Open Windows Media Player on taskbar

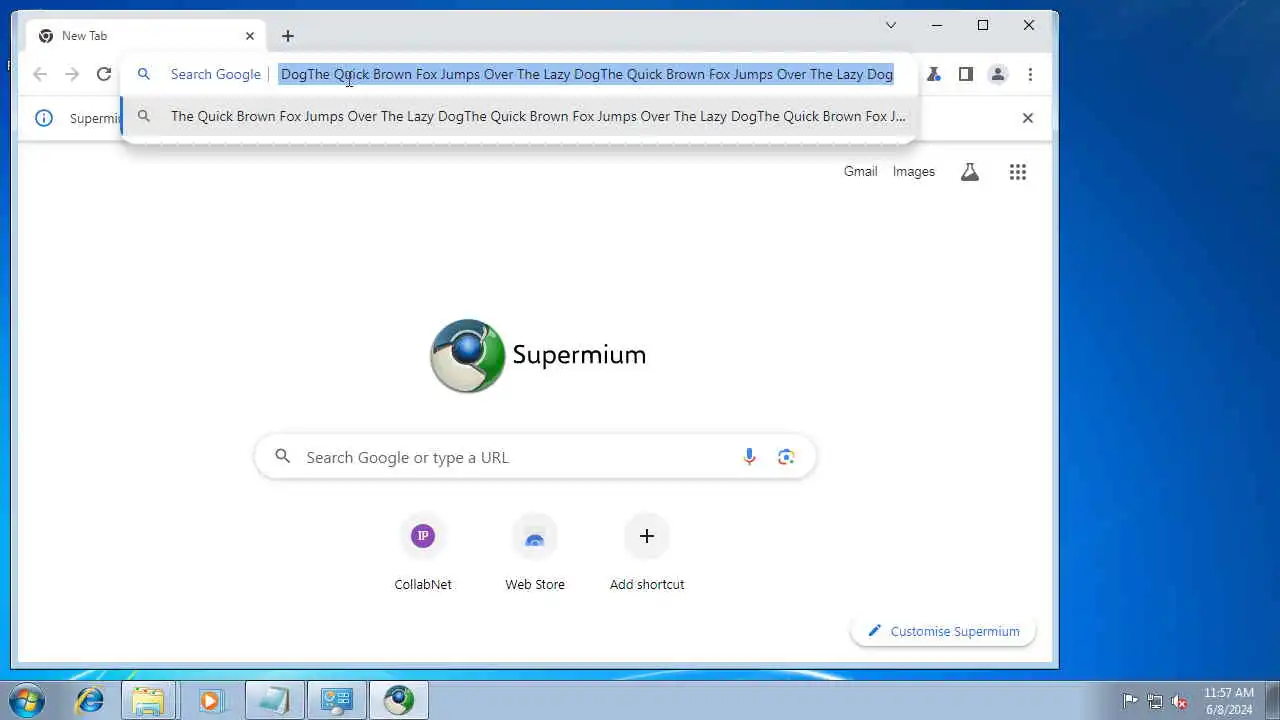[x=210, y=700]
